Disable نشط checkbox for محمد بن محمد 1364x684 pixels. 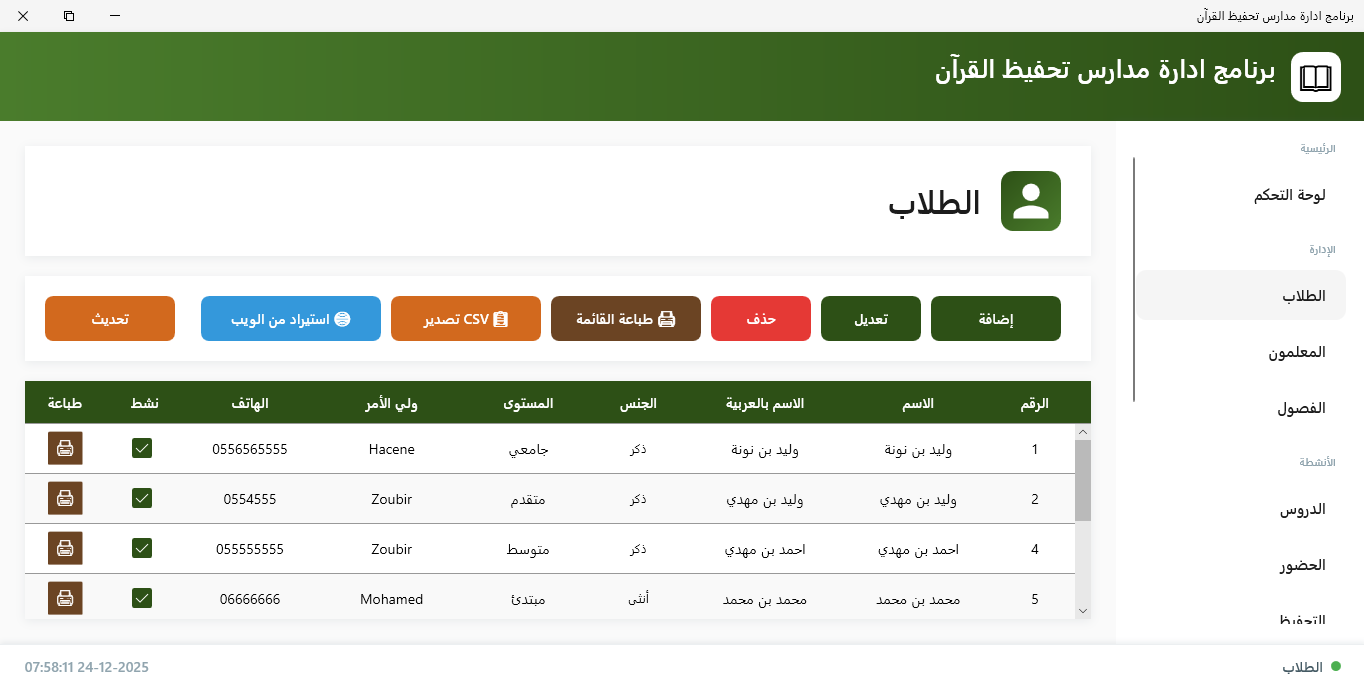click(x=142, y=598)
